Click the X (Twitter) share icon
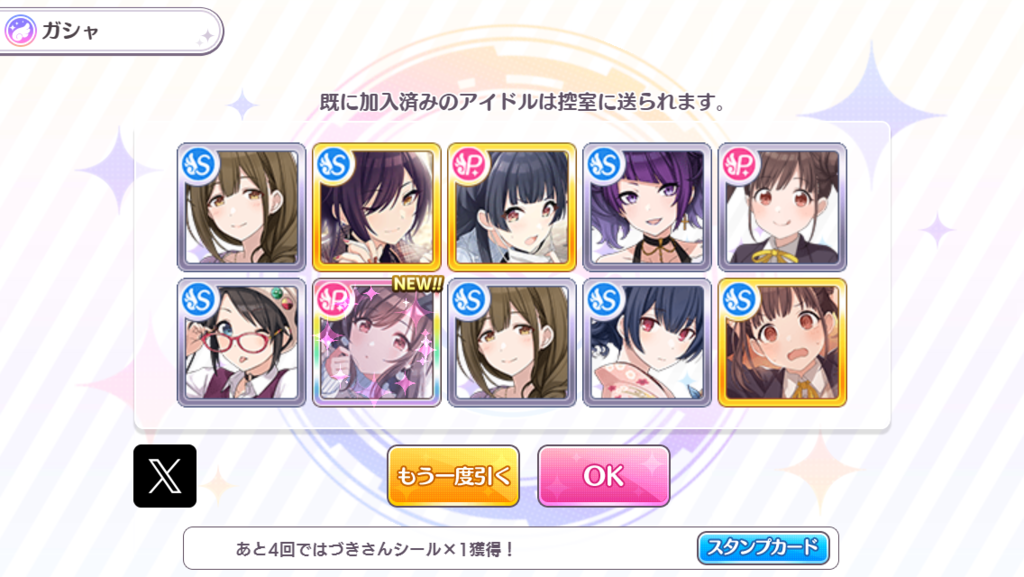1024x577 pixels. pyautogui.click(x=165, y=476)
